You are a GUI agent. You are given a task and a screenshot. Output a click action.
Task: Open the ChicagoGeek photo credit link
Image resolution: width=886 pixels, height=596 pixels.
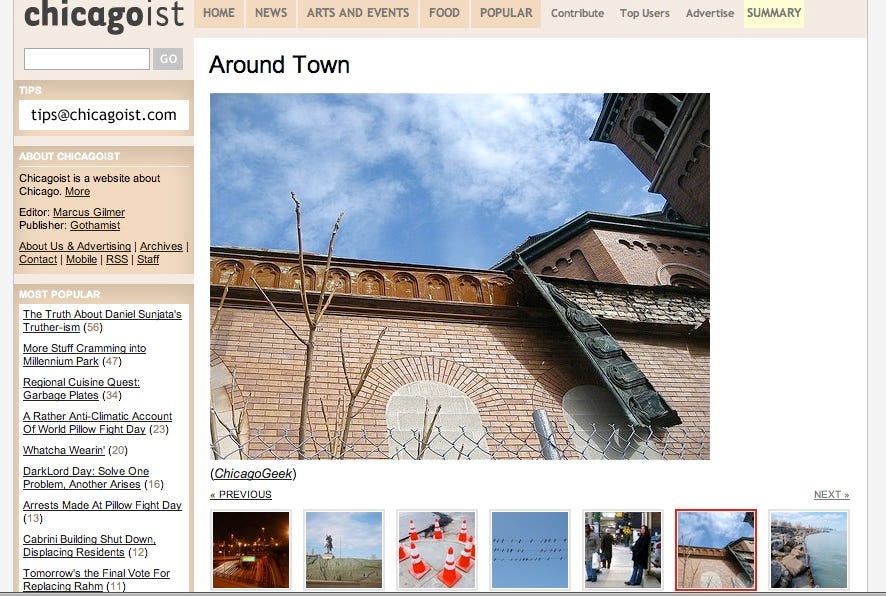point(253,473)
